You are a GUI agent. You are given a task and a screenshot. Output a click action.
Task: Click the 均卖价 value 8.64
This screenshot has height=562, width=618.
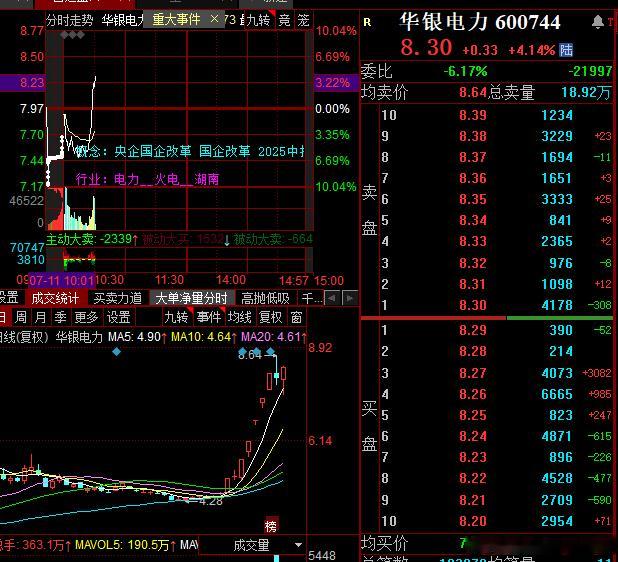tap(473, 92)
